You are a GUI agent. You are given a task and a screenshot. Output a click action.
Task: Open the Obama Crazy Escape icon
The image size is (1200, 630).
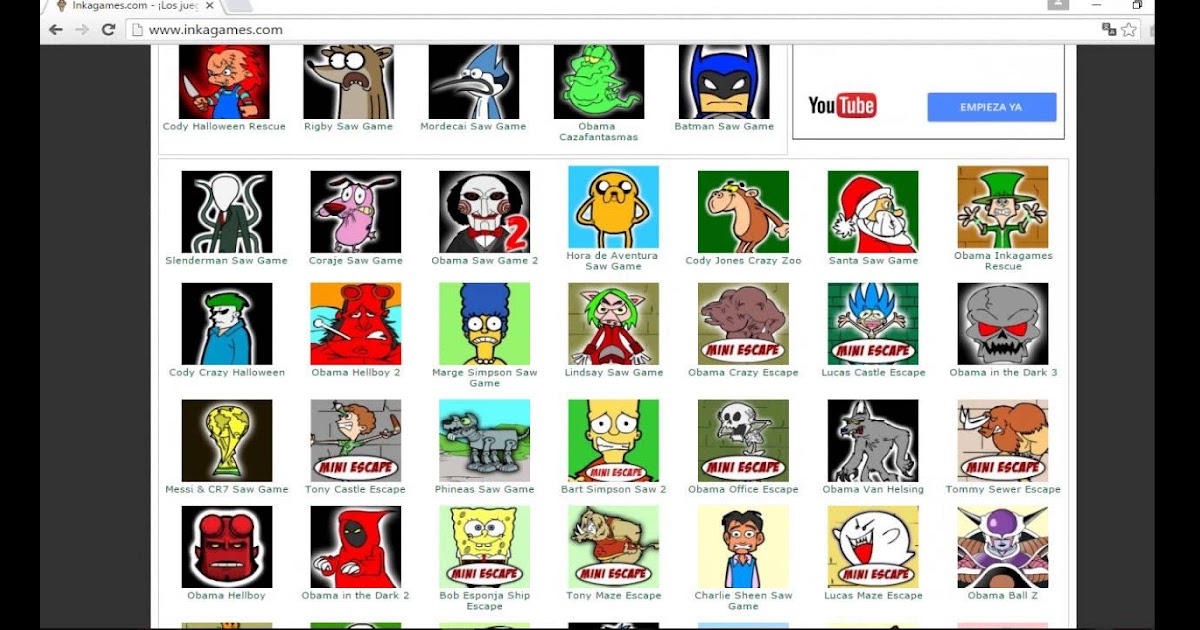(x=743, y=323)
